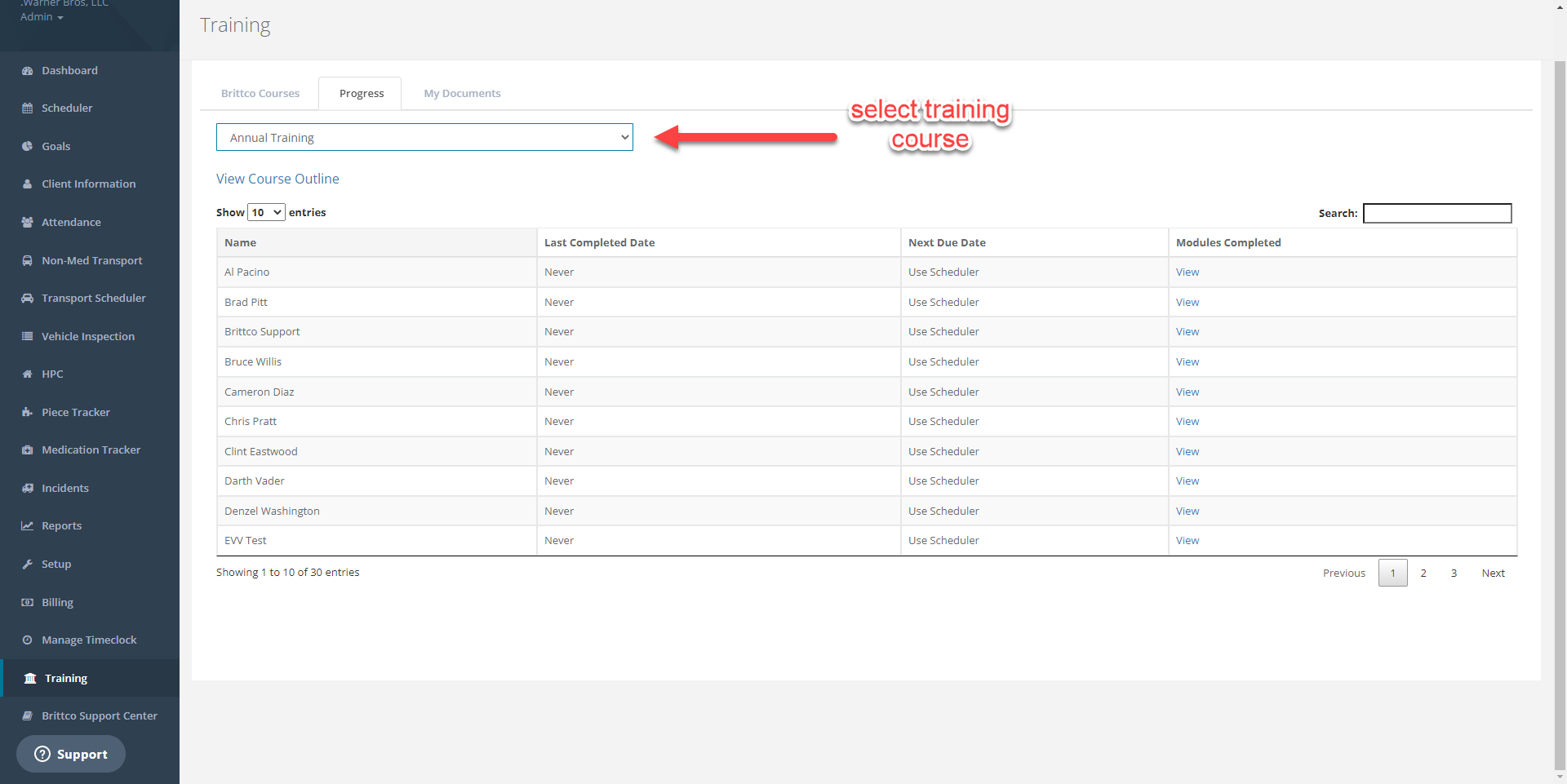Image resolution: width=1567 pixels, height=784 pixels.
Task: Select the Attendance people icon
Action: (x=27, y=223)
